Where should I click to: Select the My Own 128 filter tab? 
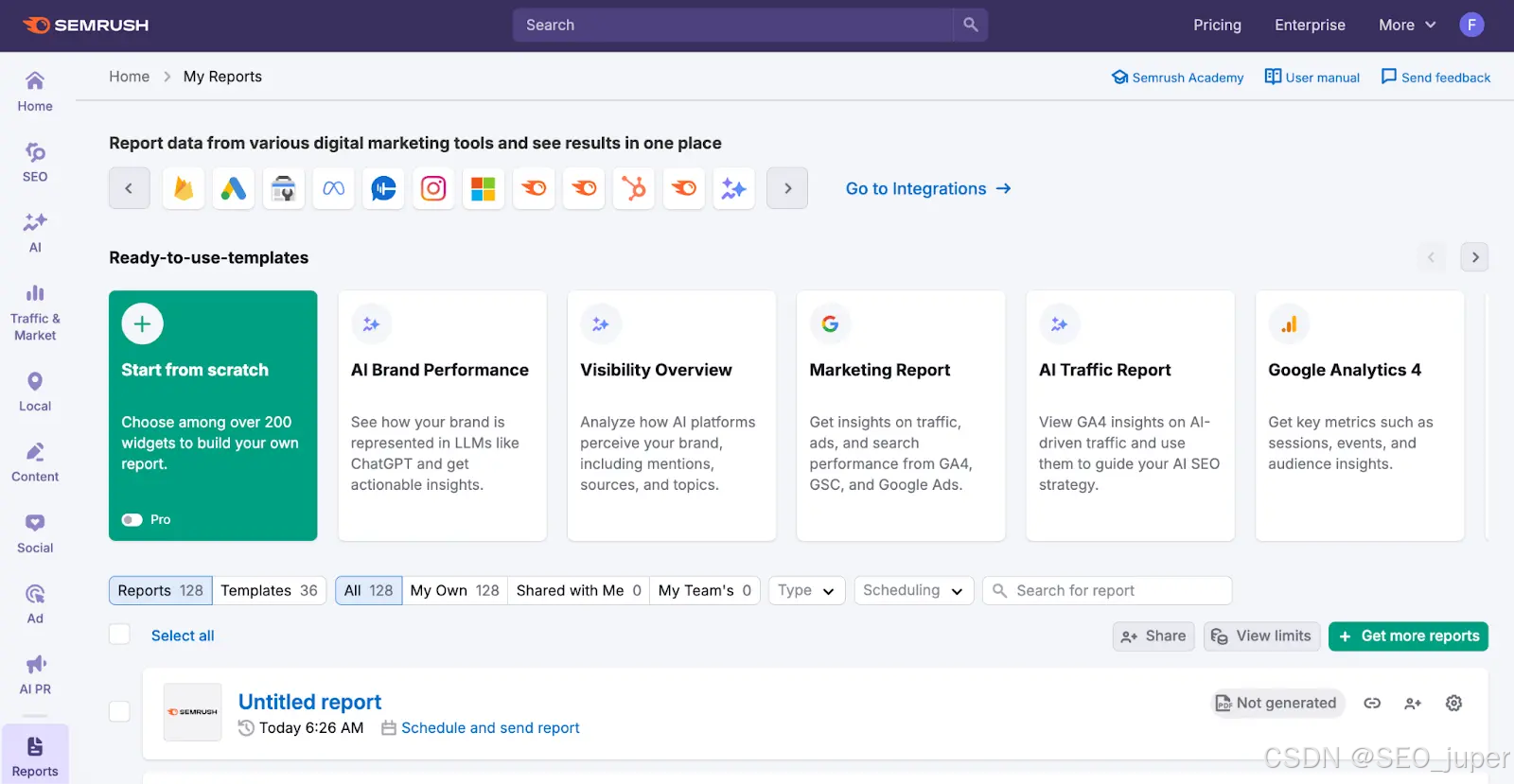pyautogui.click(x=455, y=590)
